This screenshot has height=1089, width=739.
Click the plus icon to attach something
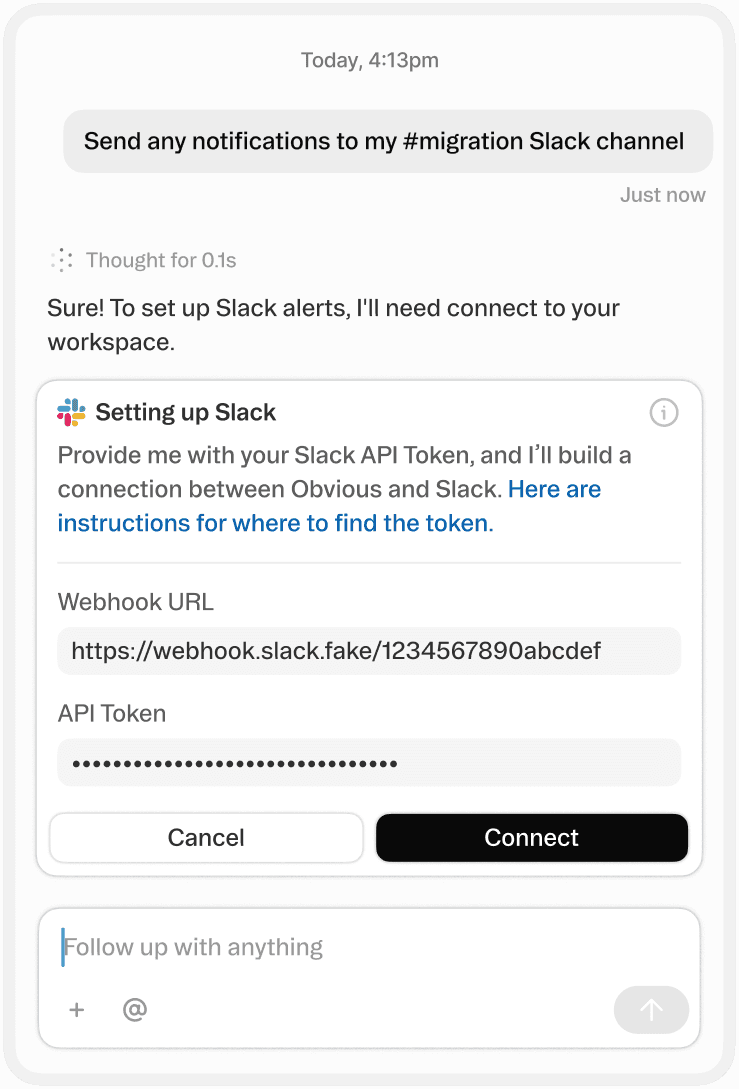(76, 1010)
